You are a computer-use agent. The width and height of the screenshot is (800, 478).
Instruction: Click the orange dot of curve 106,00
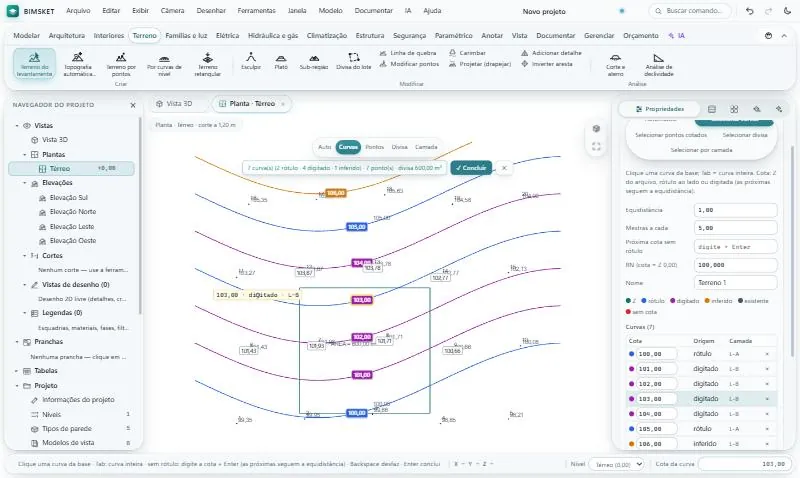[x=631, y=444]
